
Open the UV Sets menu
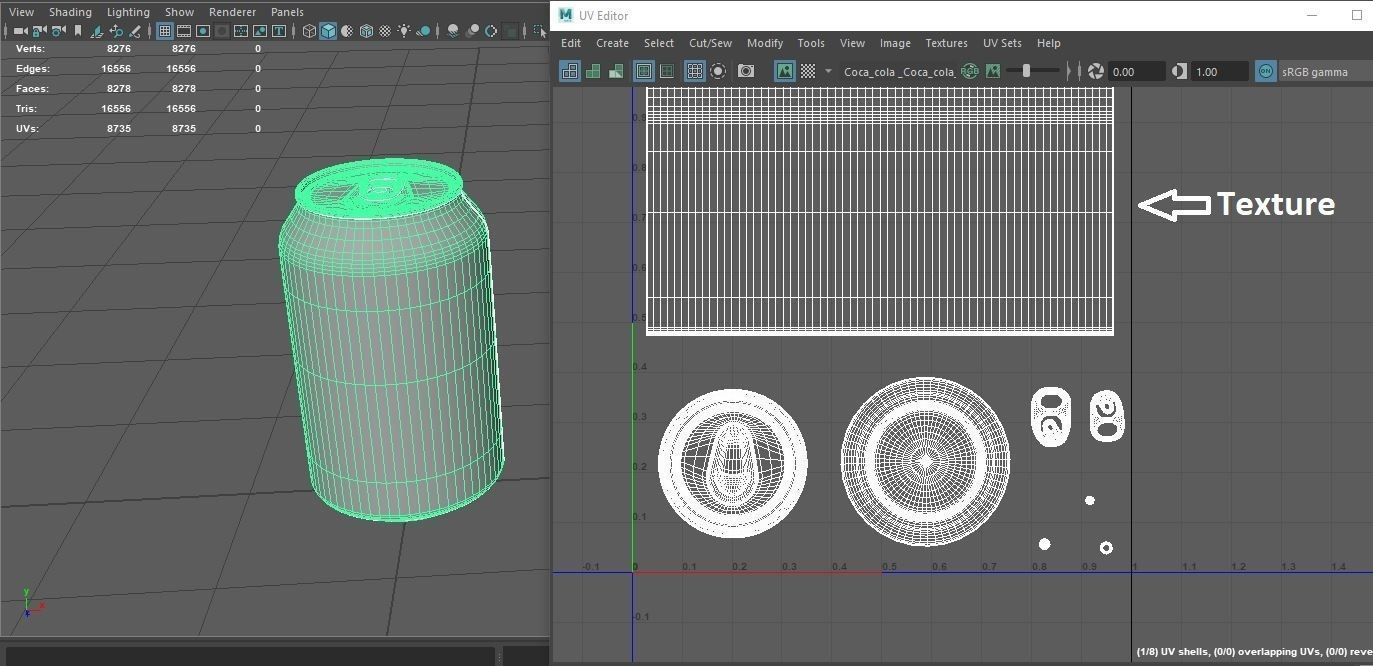tap(1002, 43)
